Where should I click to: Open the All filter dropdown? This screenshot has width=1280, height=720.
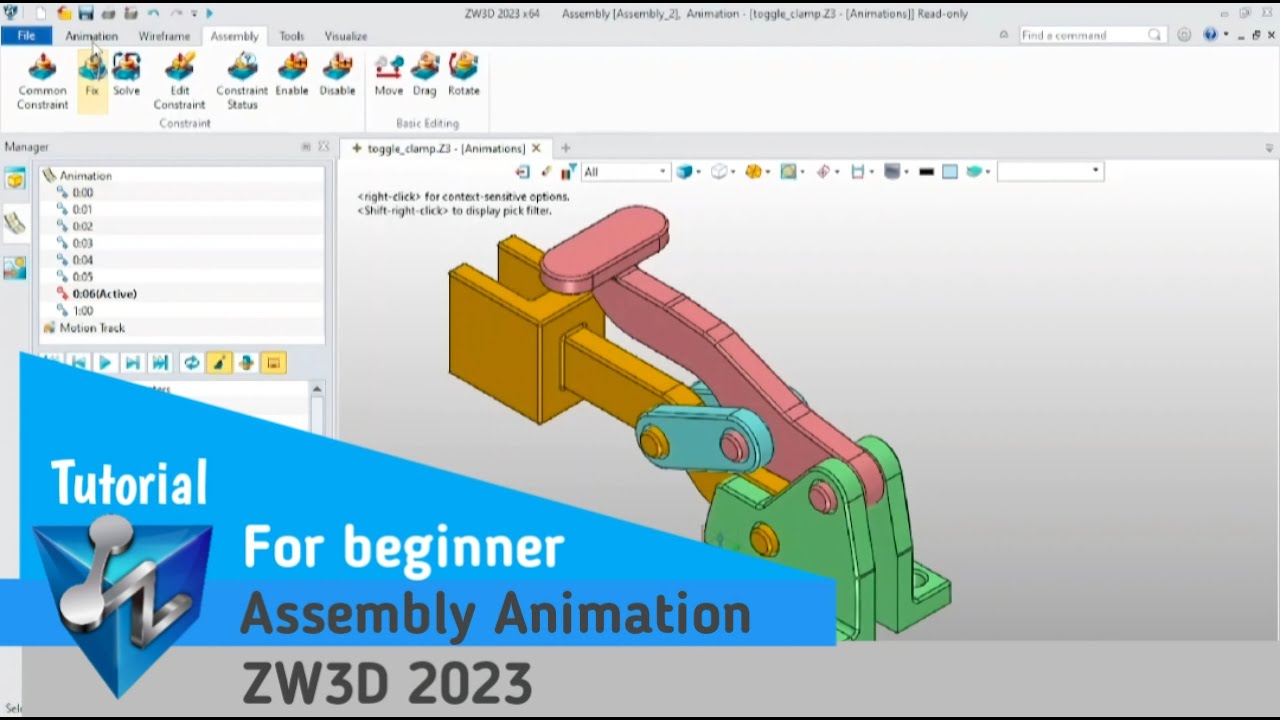(625, 172)
